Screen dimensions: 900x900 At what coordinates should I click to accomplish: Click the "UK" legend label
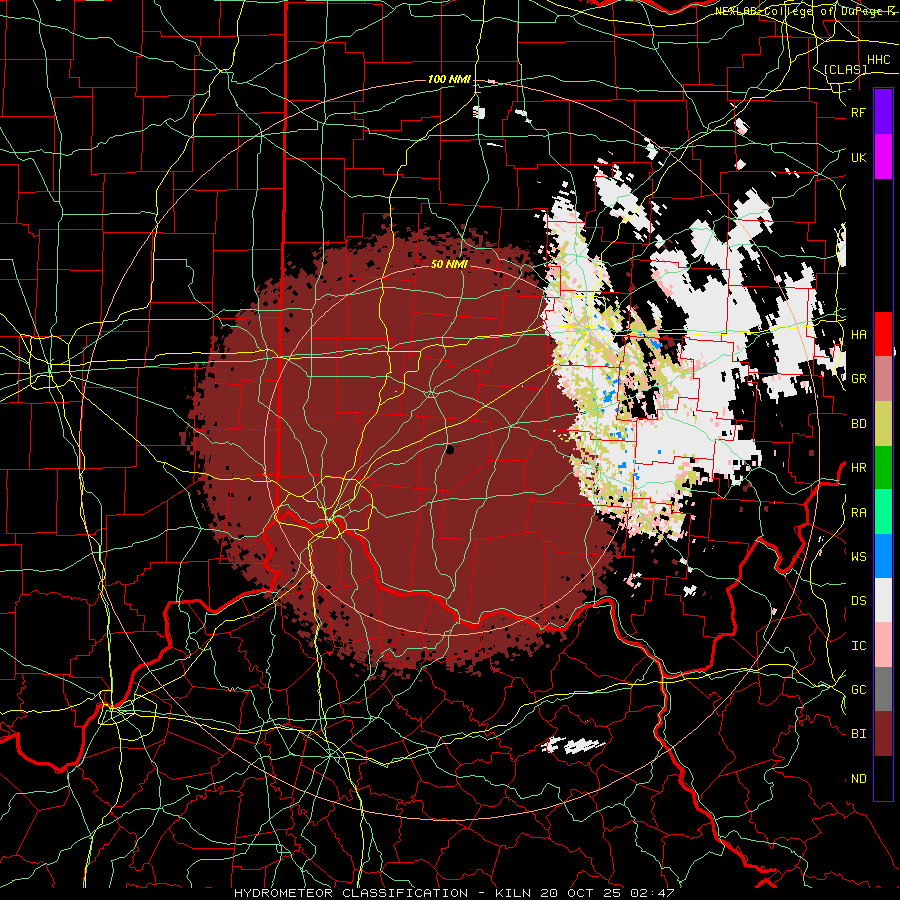[858, 157]
